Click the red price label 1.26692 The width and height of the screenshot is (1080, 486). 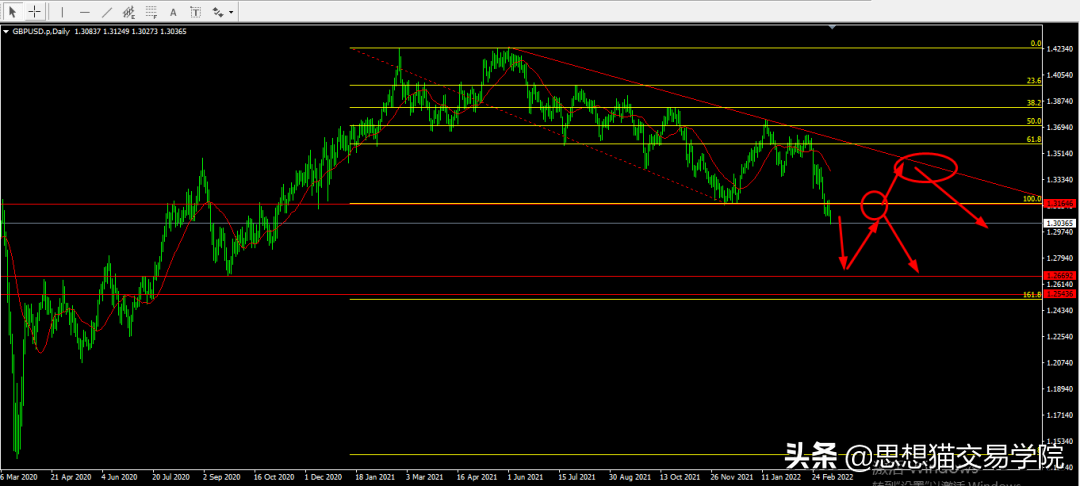point(1061,275)
